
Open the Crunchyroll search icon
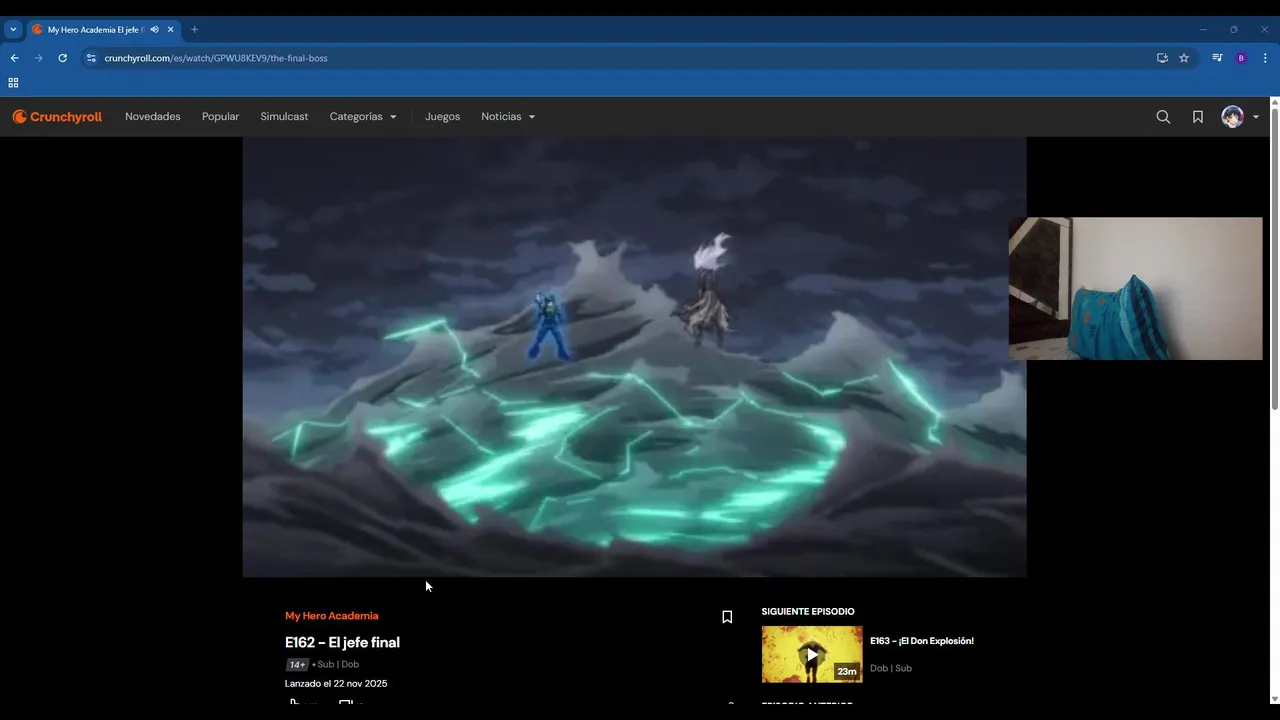pos(1163,117)
